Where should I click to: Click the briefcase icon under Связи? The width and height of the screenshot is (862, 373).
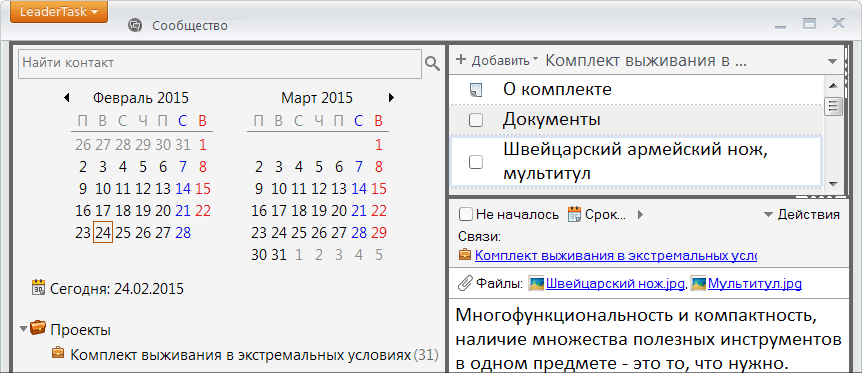tap(465, 255)
